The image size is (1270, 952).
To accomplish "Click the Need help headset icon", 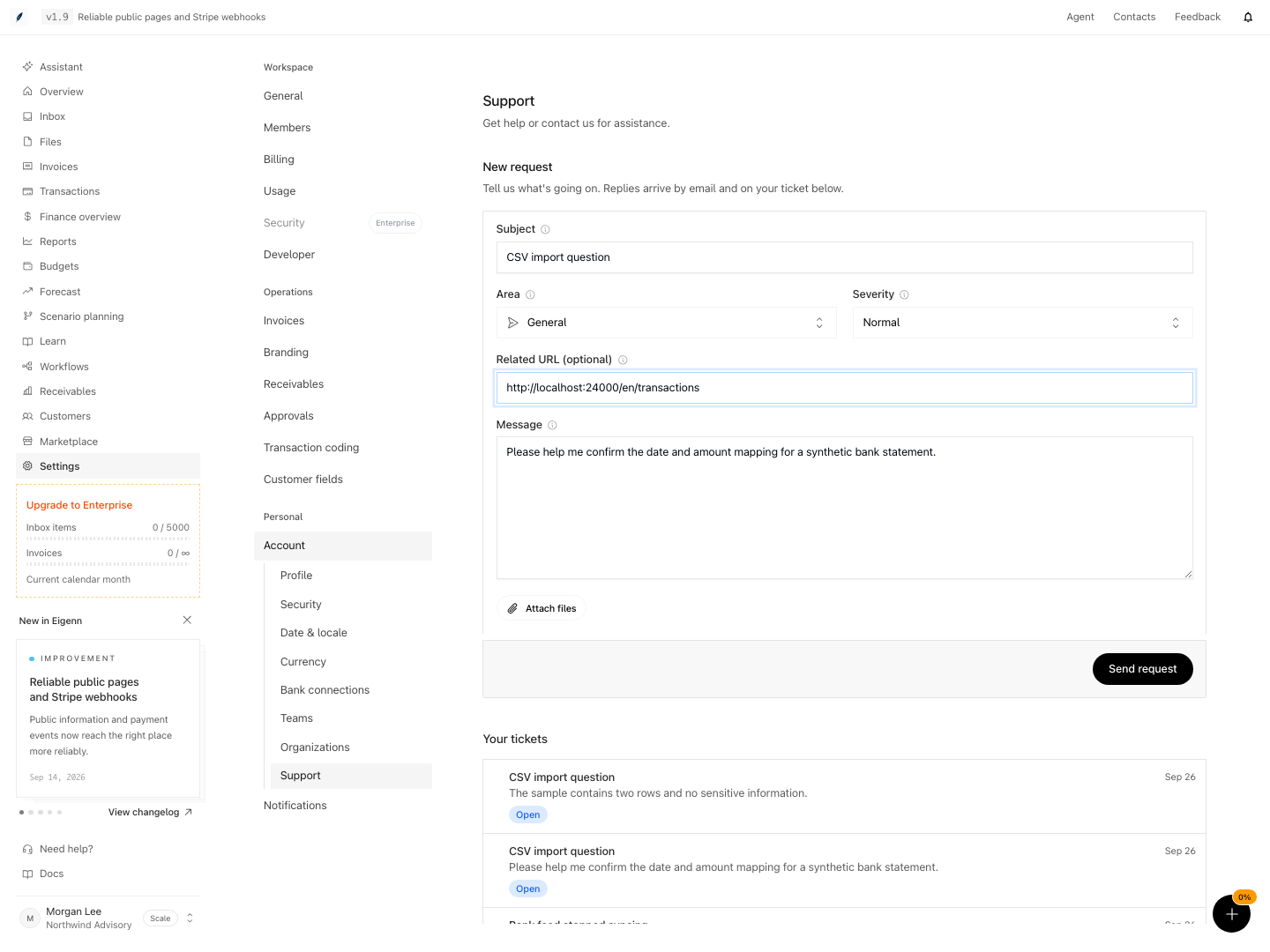I will click(27, 849).
